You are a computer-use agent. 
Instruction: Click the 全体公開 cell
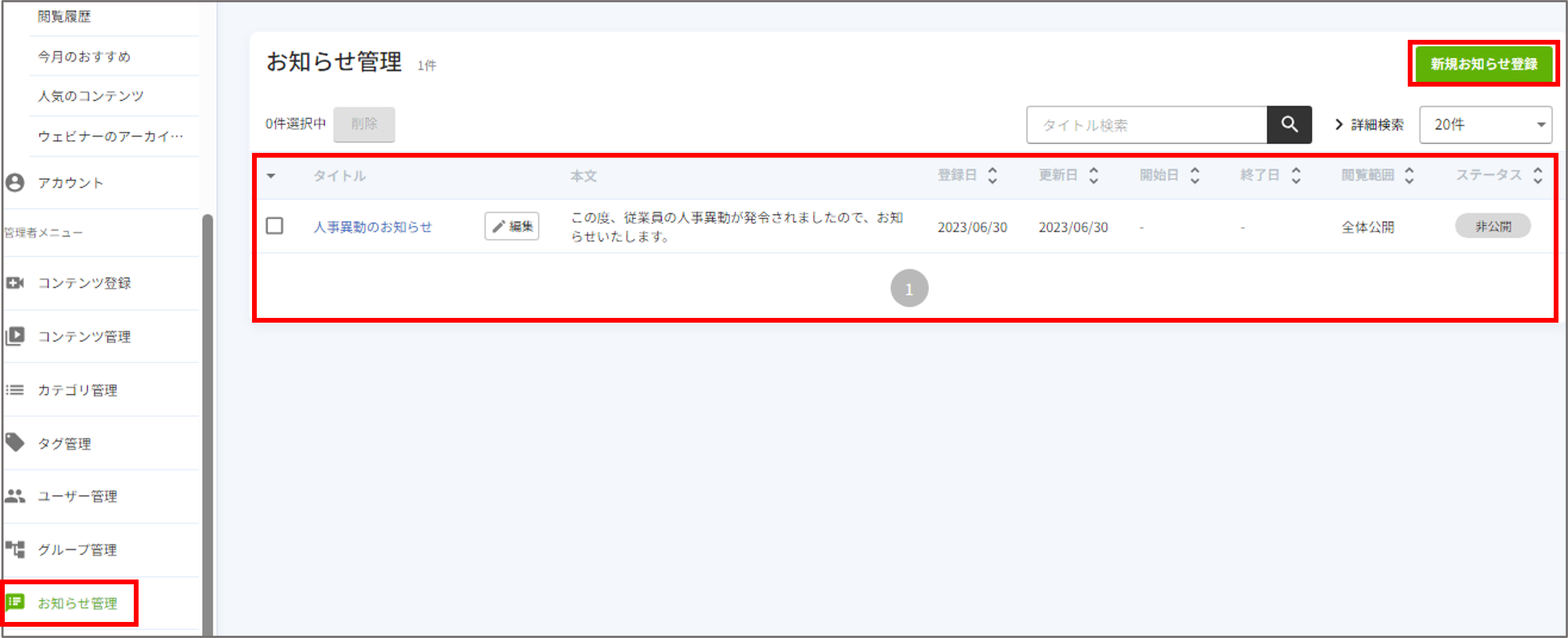1368,227
